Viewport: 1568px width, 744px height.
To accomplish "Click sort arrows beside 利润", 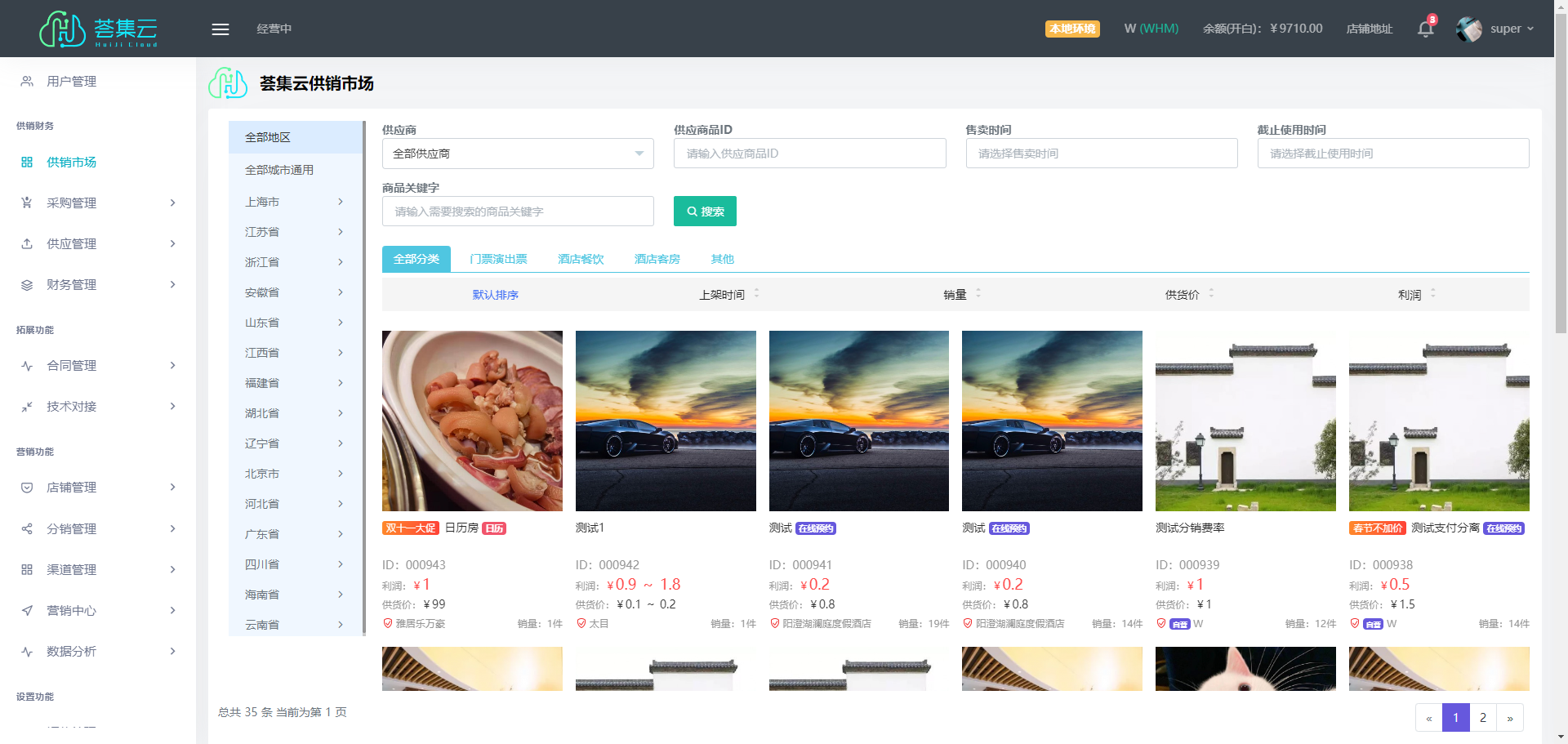I will (x=1433, y=293).
